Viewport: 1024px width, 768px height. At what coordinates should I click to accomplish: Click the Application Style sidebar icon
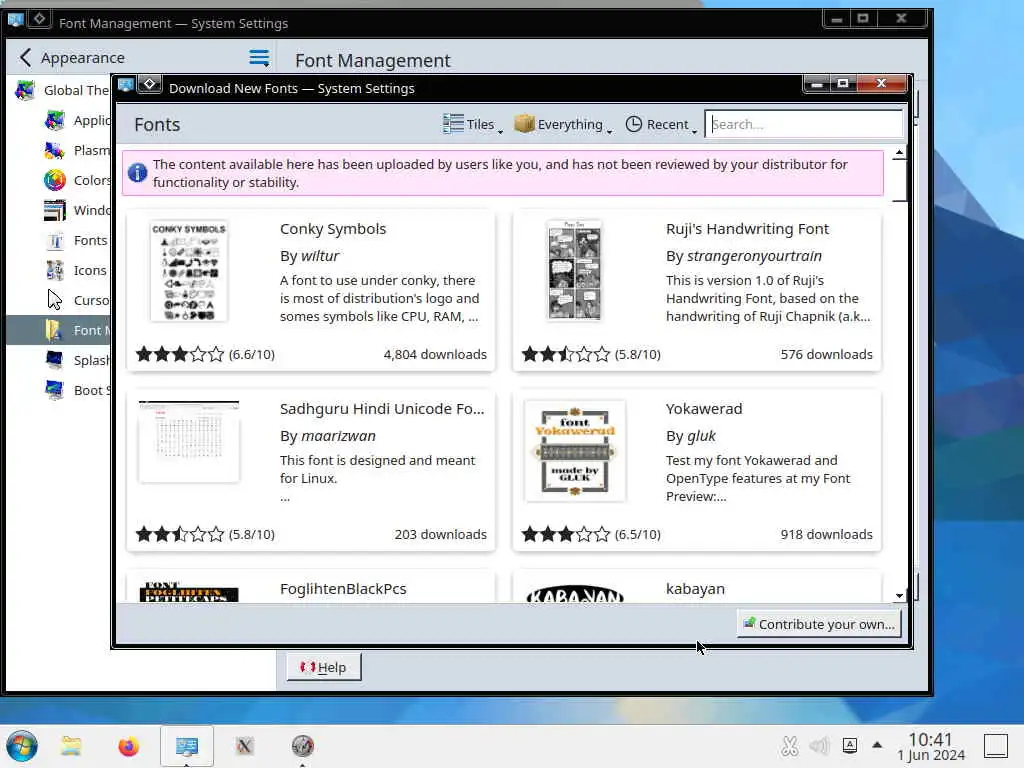point(55,120)
